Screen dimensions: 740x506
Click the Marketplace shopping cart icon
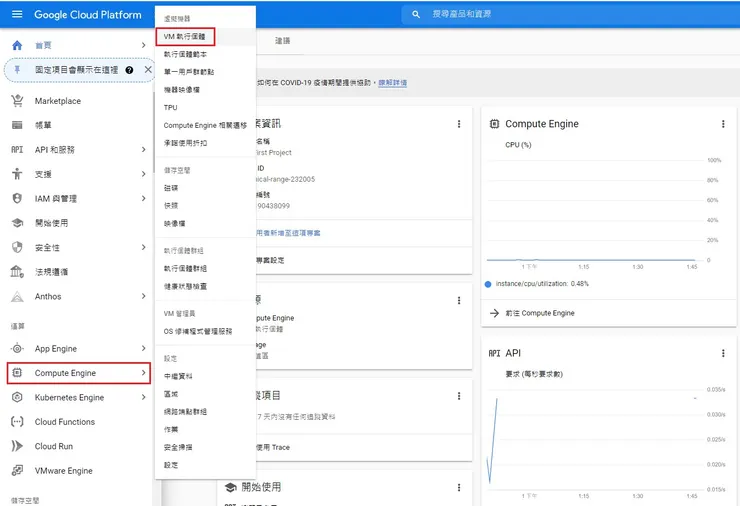tap(17, 101)
